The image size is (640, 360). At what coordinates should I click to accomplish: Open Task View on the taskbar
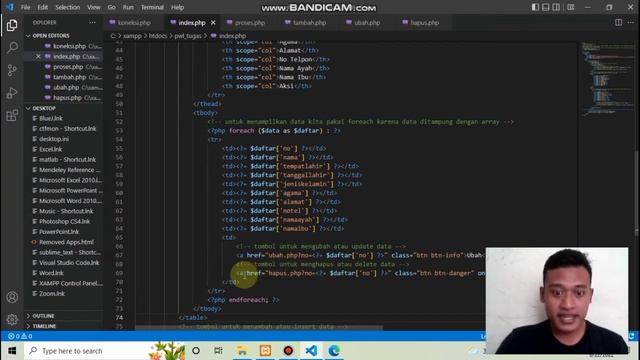click(218, 351)
